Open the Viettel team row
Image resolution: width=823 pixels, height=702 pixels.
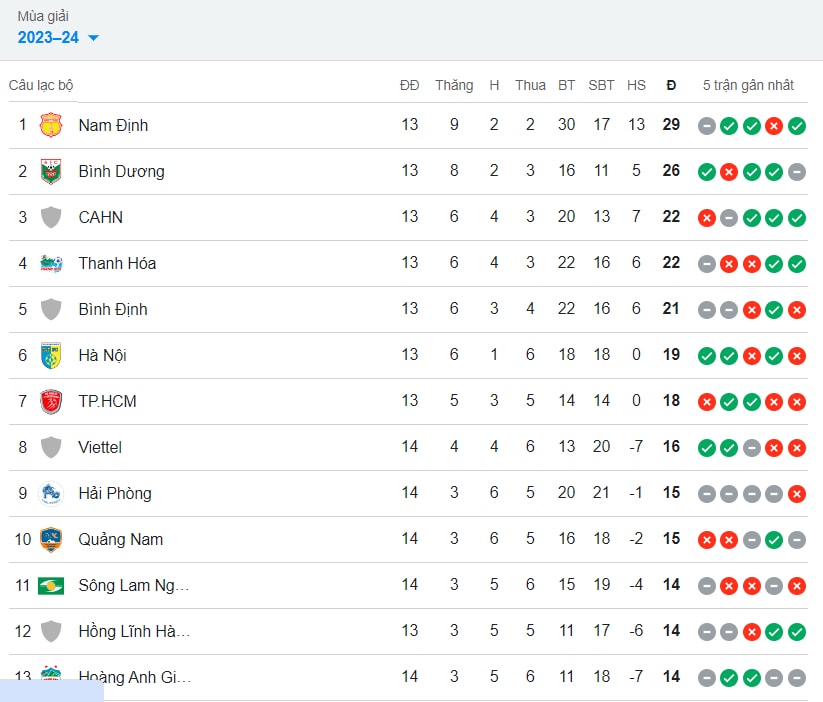408,447
